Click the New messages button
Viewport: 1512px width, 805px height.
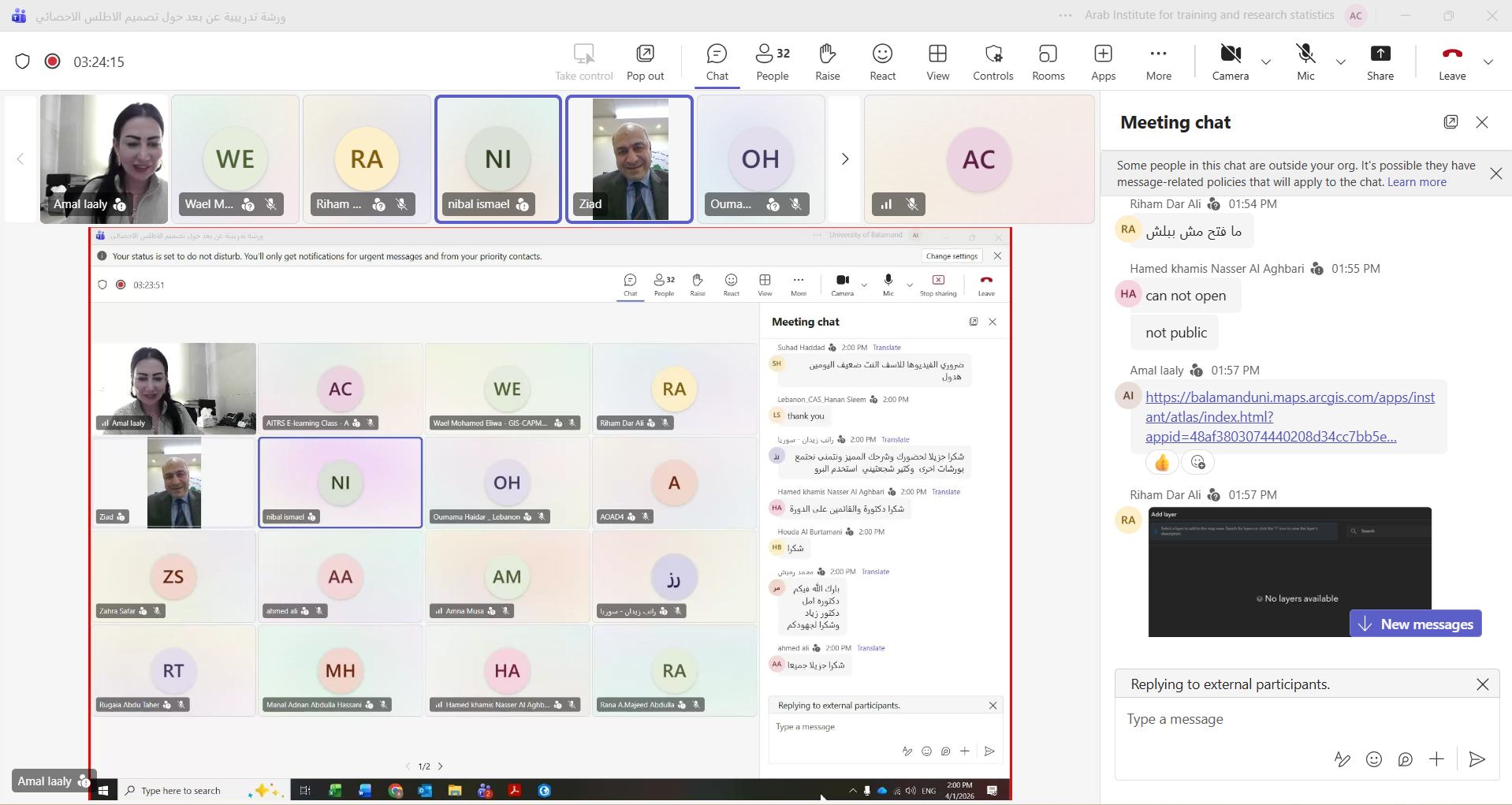[1415, 624]
